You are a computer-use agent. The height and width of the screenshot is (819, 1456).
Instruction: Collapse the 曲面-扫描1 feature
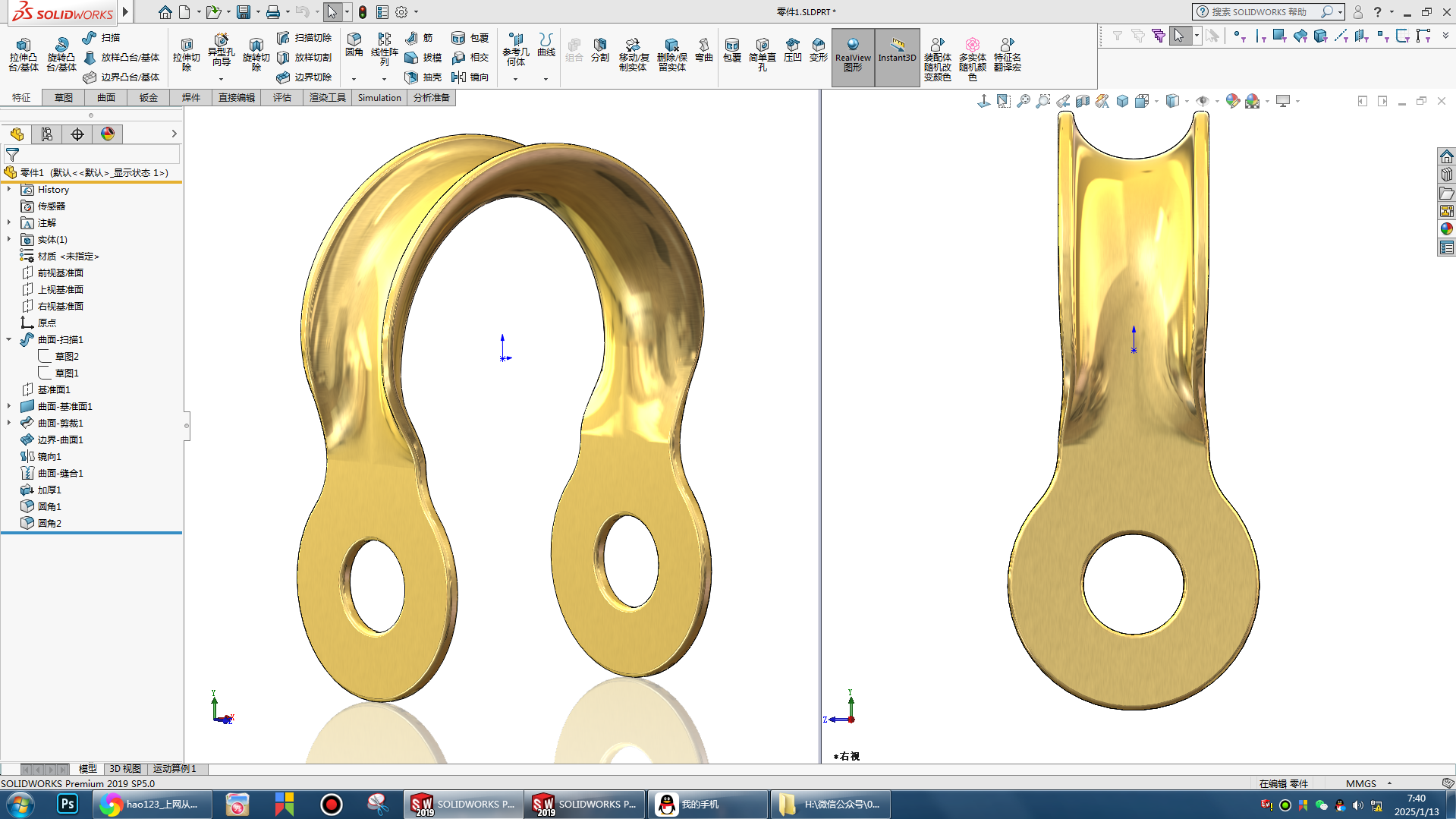(9, 340)
